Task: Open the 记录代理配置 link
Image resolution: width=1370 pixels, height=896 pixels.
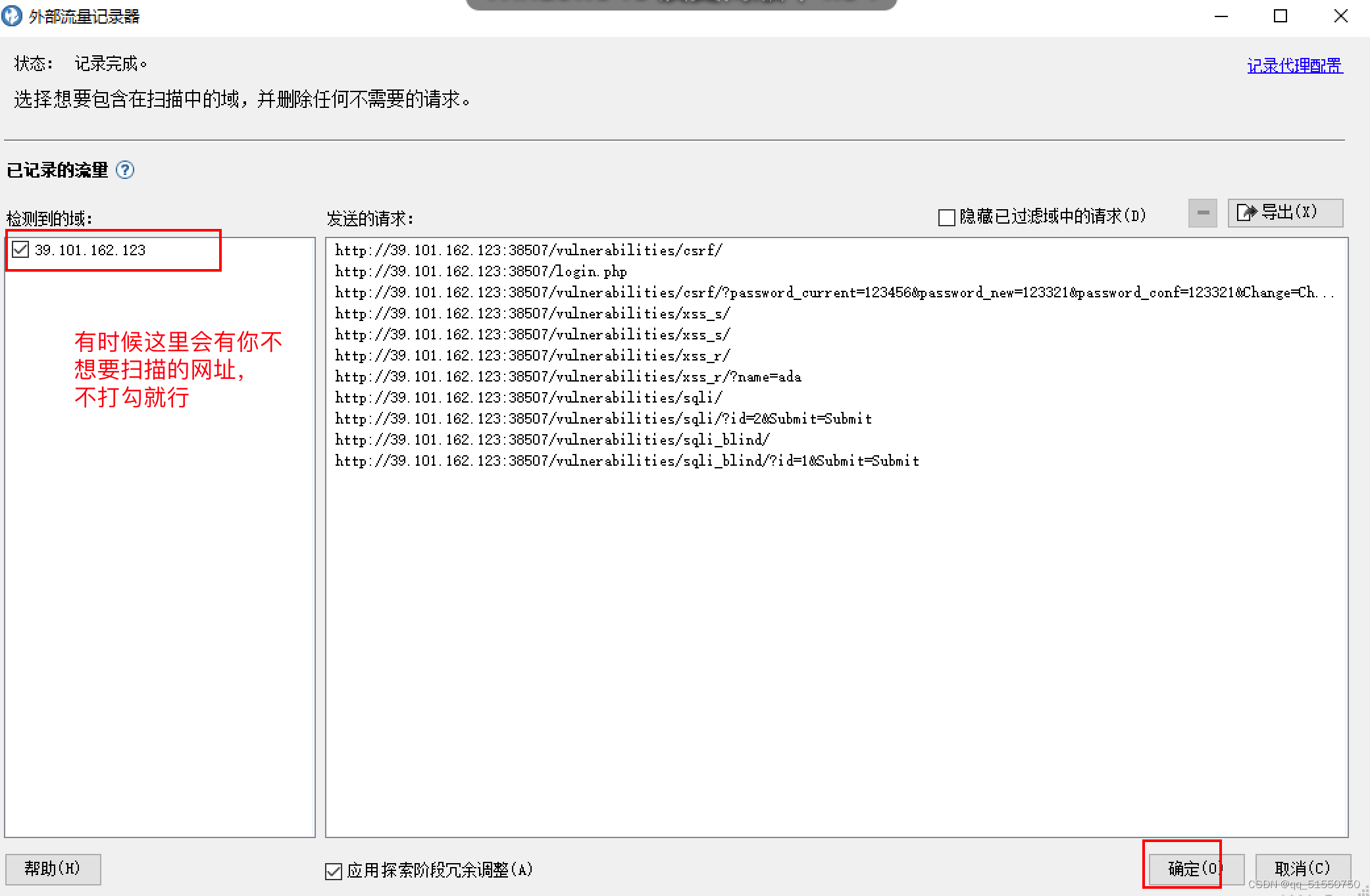Action: pos(1295,65)
